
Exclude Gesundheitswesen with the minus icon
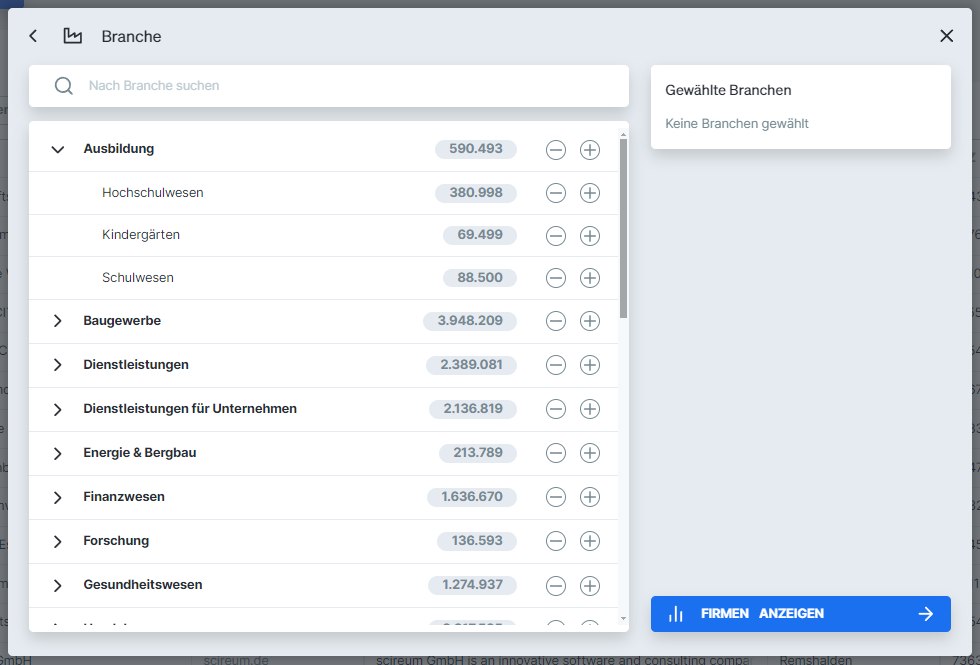[556, 586]
